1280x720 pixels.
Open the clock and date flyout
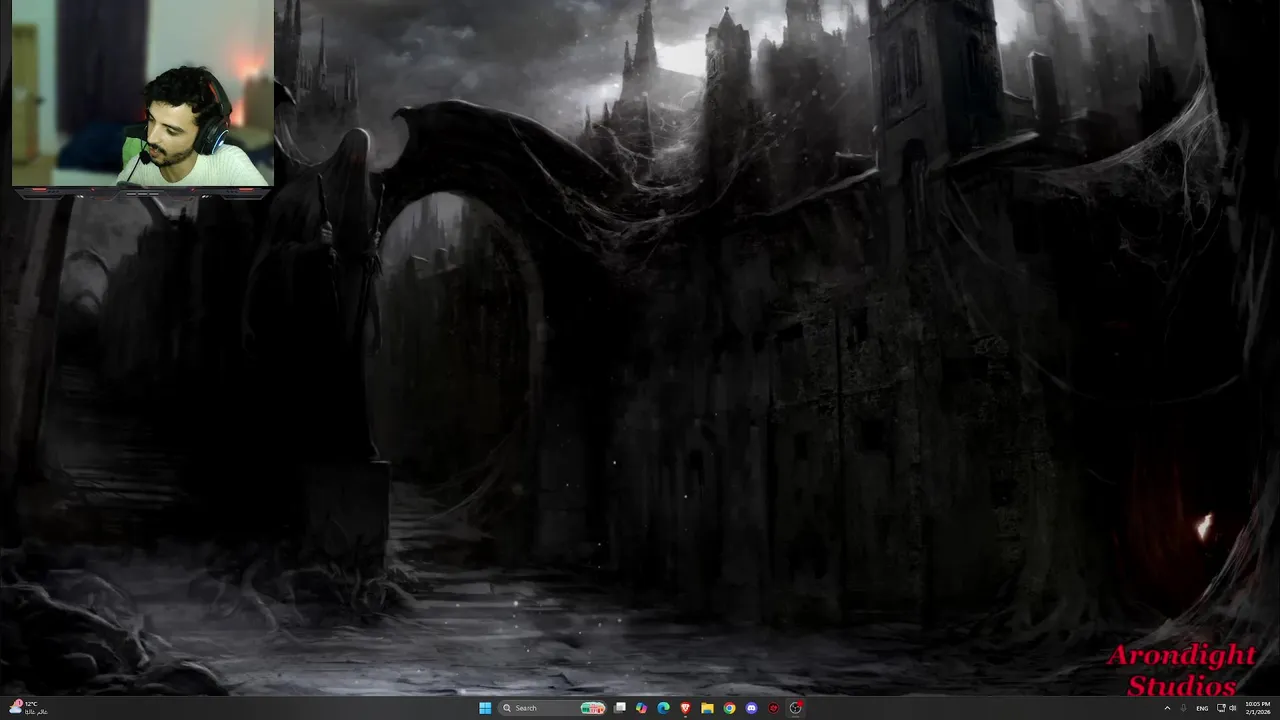[x=1258, y=708]
